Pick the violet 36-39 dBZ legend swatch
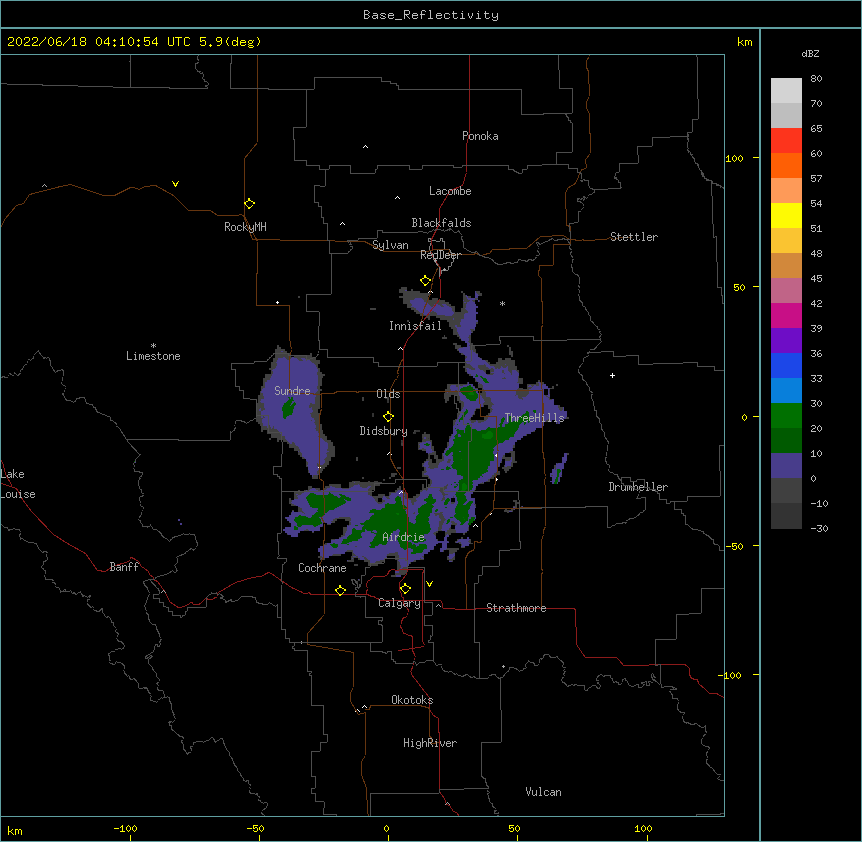This screenshot has width=862, height=842. 786,341
